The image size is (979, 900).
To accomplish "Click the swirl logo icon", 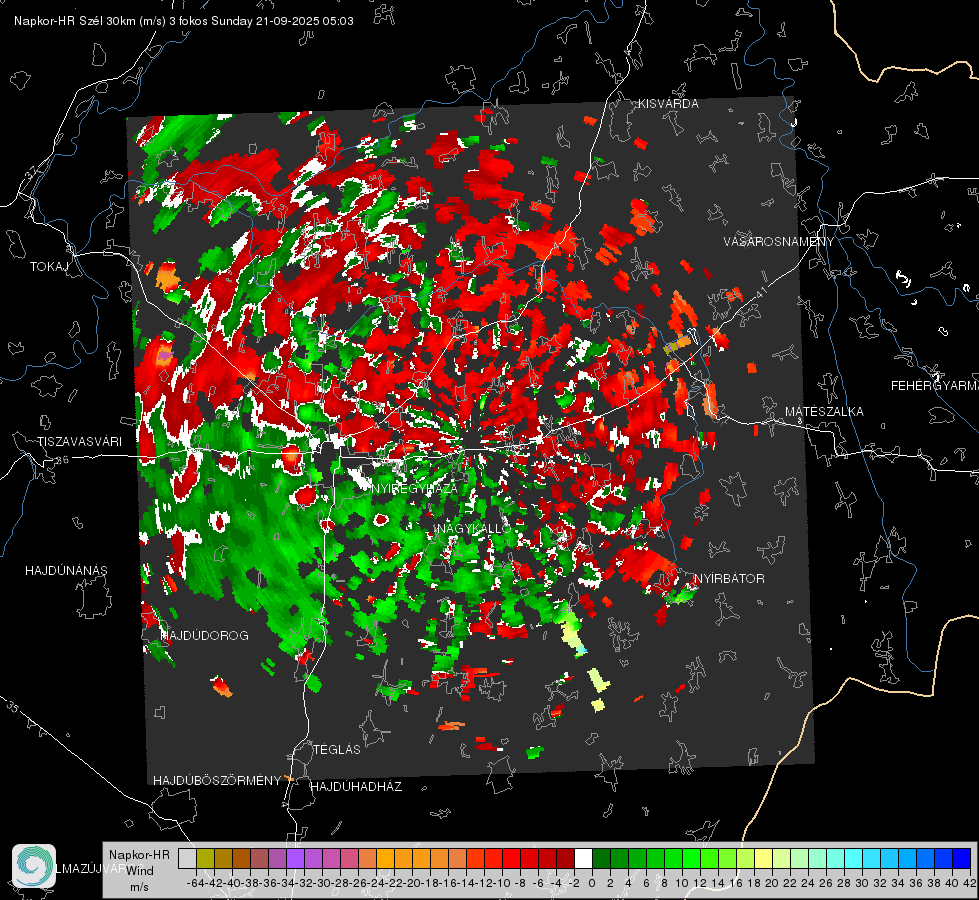I will pos(34,866).
